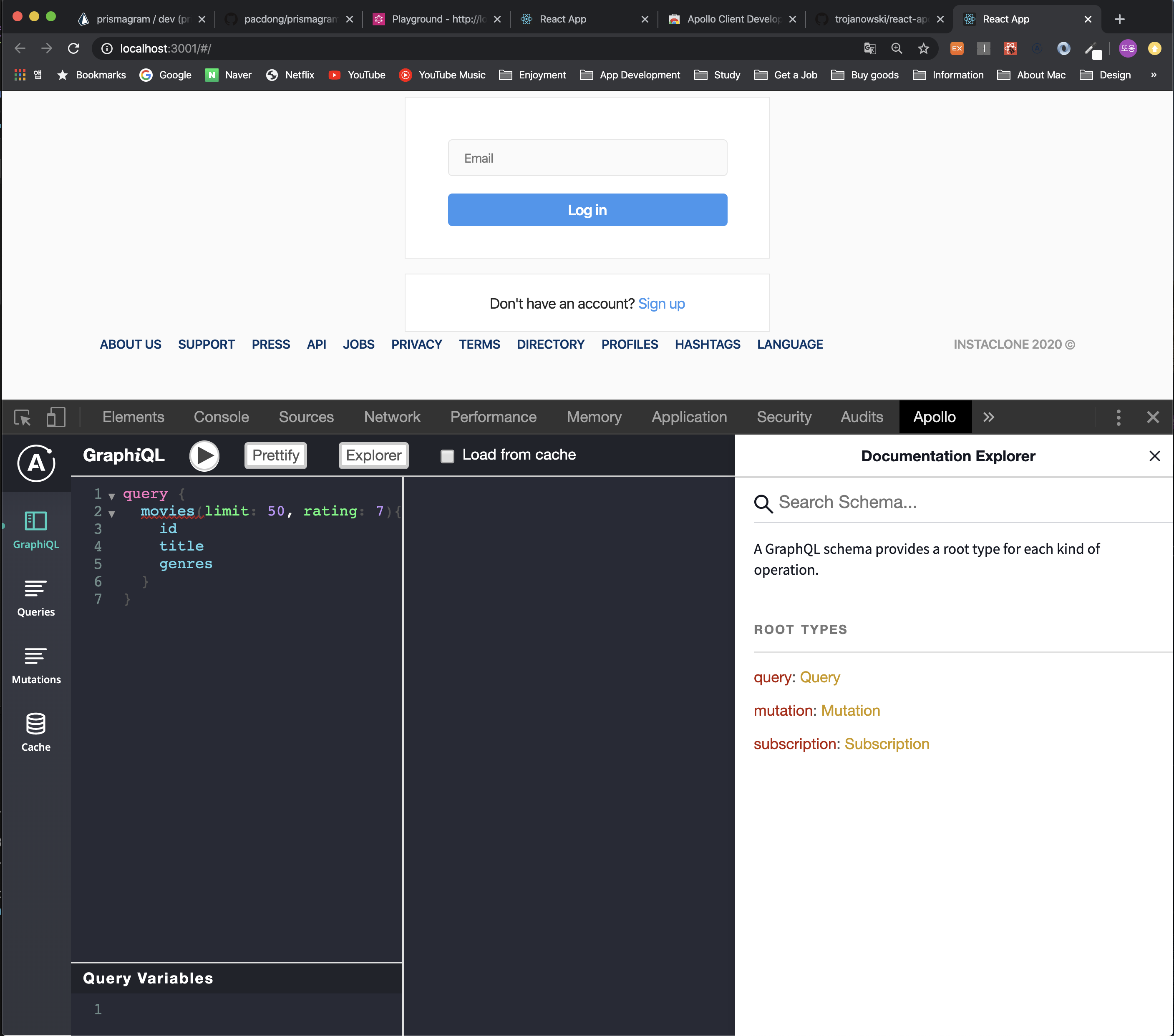This screenshot has height=1036, width=1174.
Task: Close the Documentation Explorer
Action: tap(1154, 456)
